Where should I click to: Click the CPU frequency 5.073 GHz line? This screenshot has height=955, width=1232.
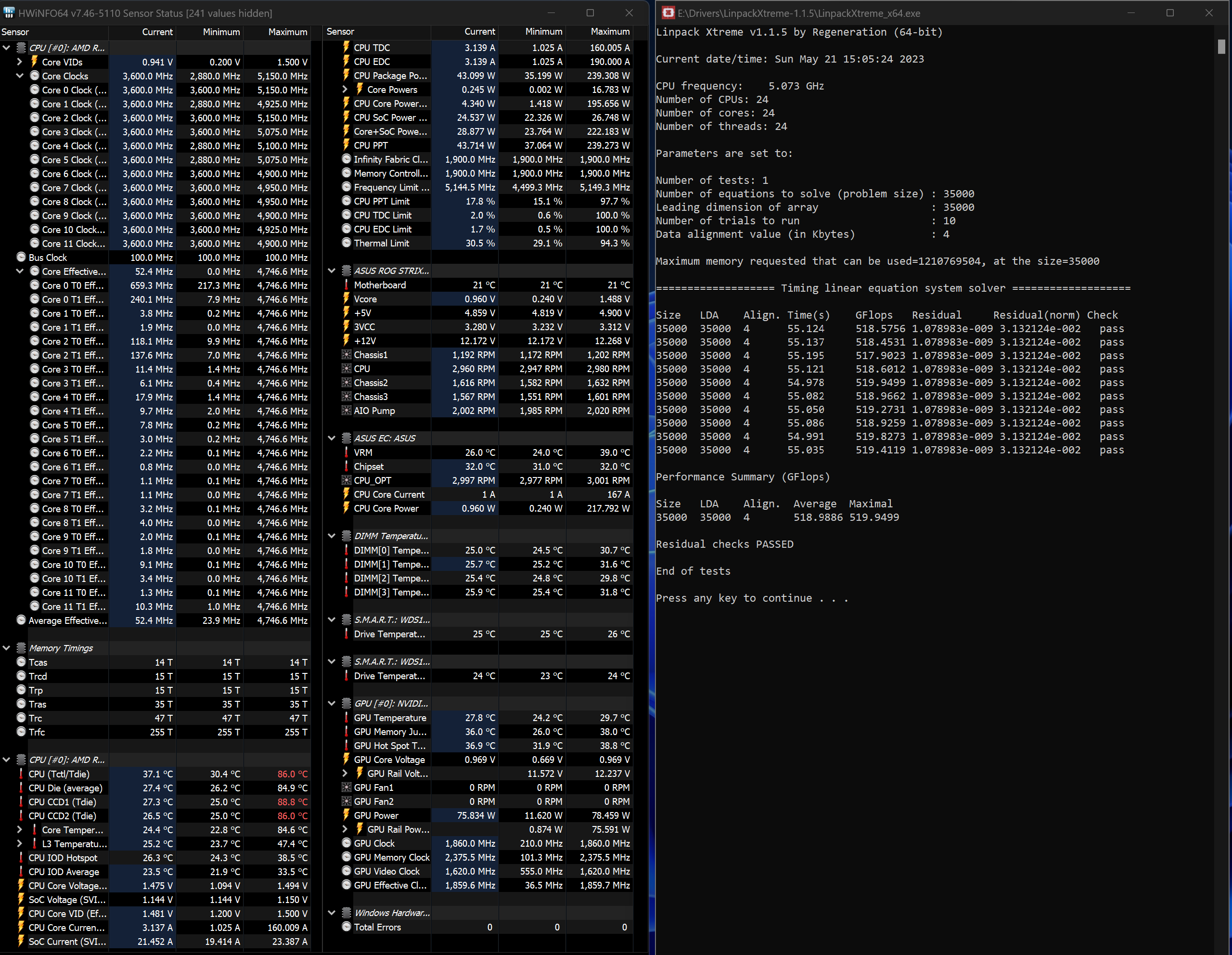740,86
